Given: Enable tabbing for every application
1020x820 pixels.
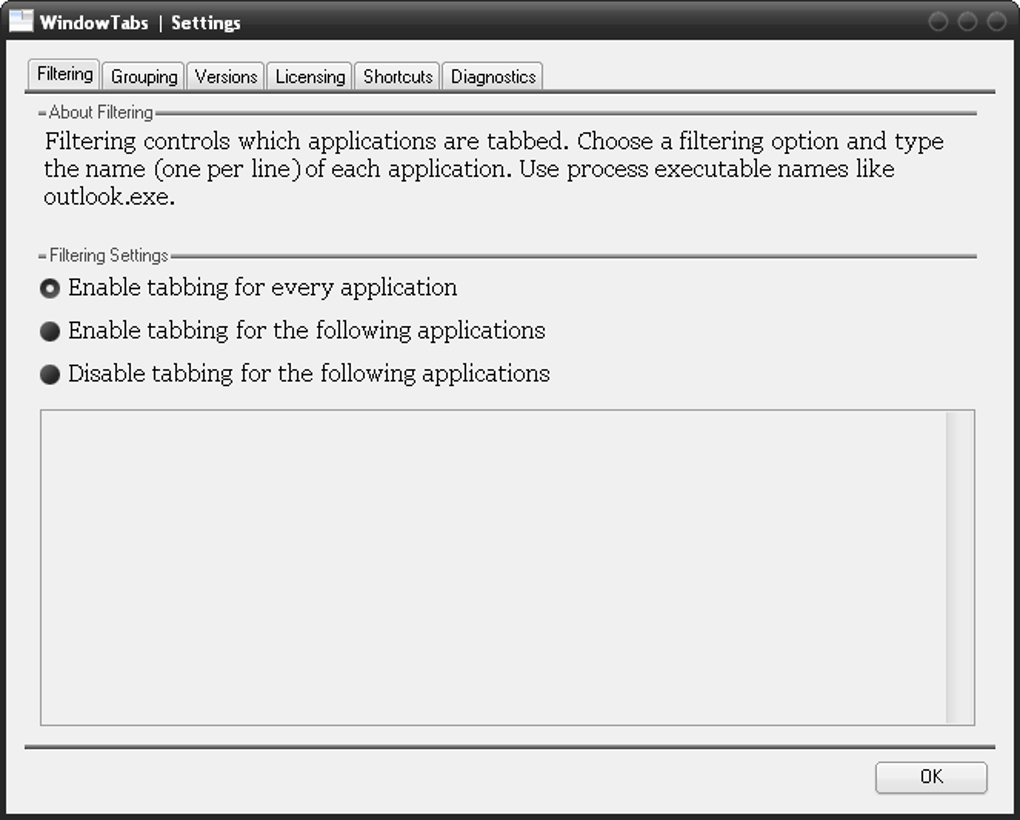Looking at the screenshot, I should (49, 288).
